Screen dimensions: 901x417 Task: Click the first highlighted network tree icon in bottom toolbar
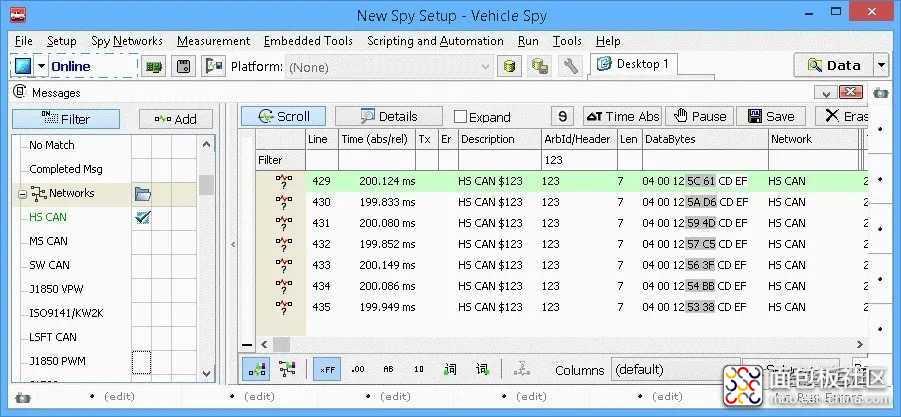(257, 369)
